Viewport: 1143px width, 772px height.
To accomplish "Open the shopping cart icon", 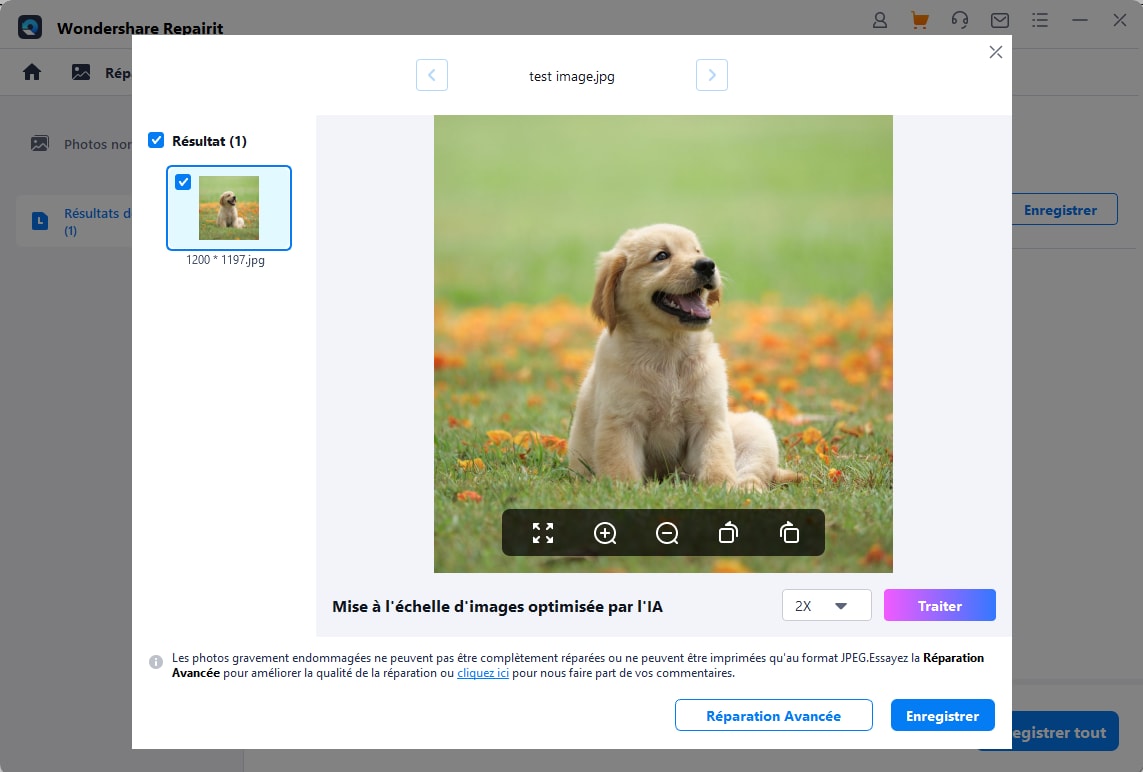I will (919, 20).
